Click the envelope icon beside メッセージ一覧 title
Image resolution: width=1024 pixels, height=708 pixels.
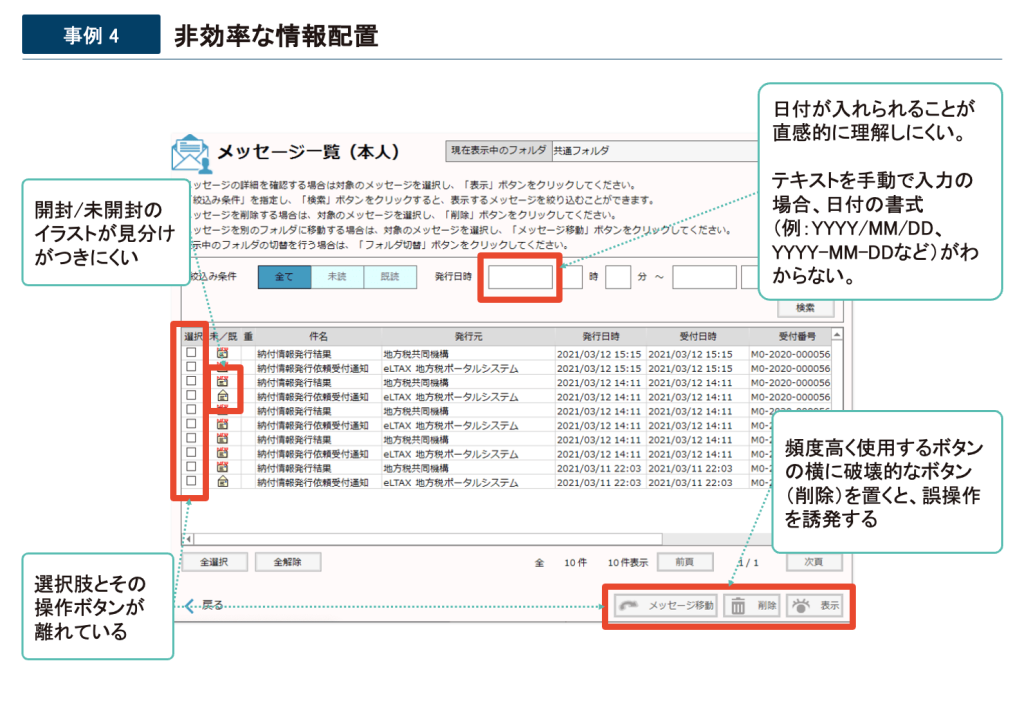point(190,153)
